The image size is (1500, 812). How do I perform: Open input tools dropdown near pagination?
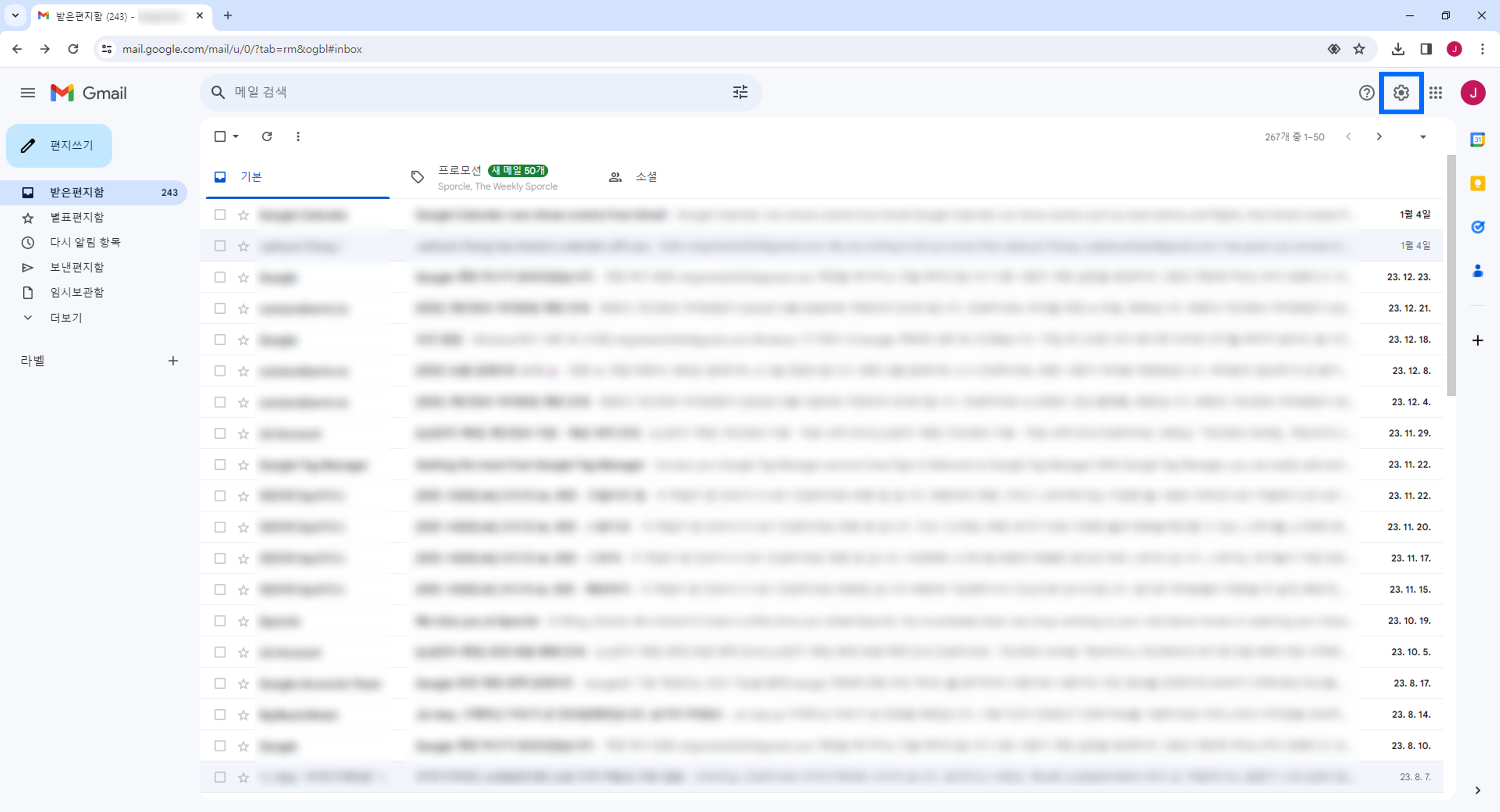tap(1422, 137)
